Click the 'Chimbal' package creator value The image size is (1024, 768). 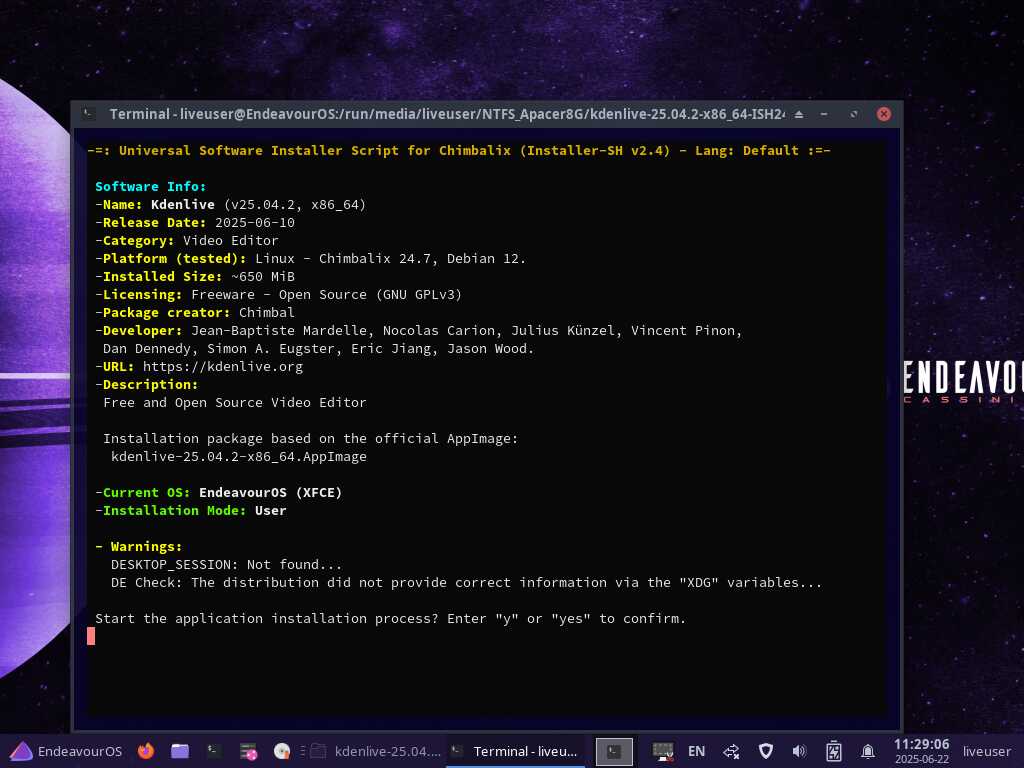[266, 312]
